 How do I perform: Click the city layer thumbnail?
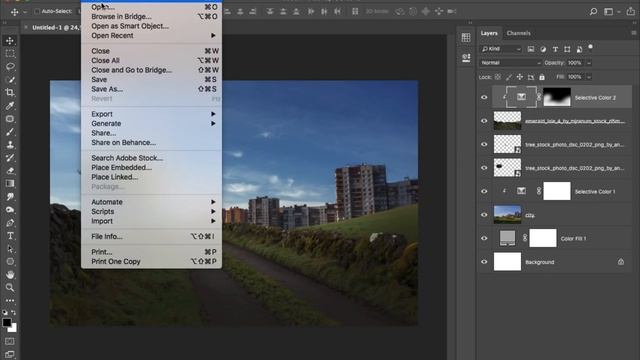(507, 215)
